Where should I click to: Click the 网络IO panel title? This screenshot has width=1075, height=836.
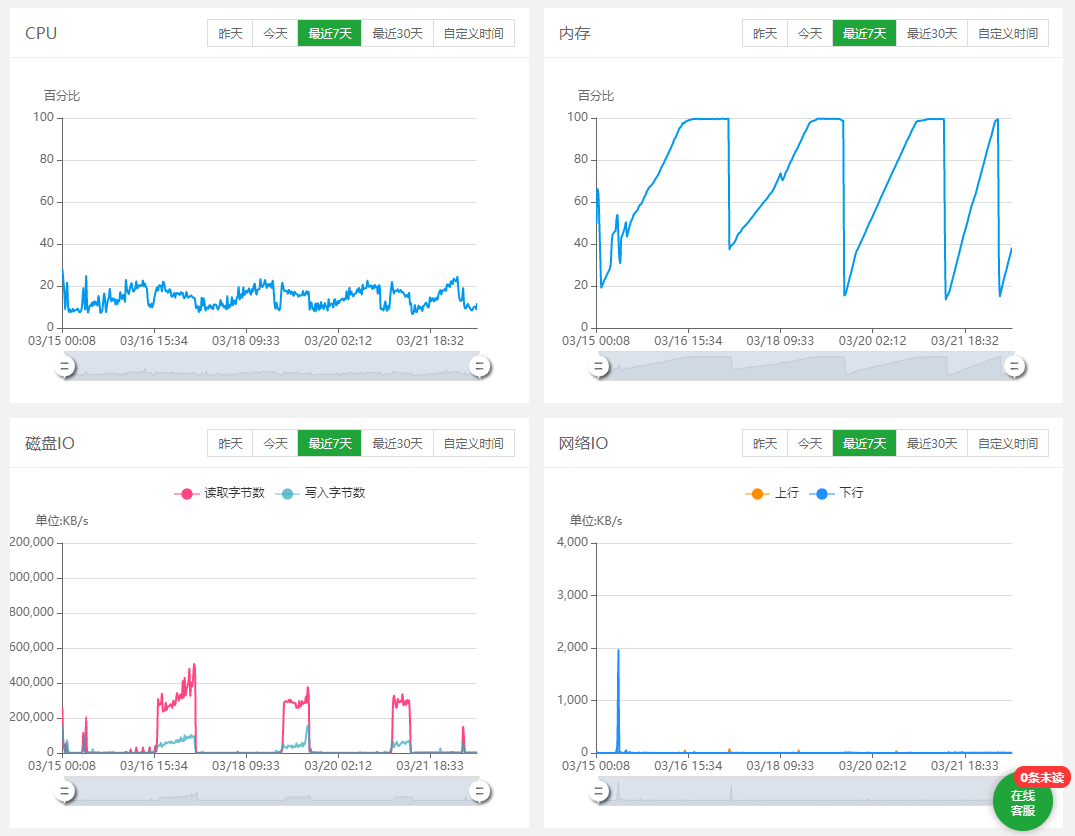pos(583,444)
